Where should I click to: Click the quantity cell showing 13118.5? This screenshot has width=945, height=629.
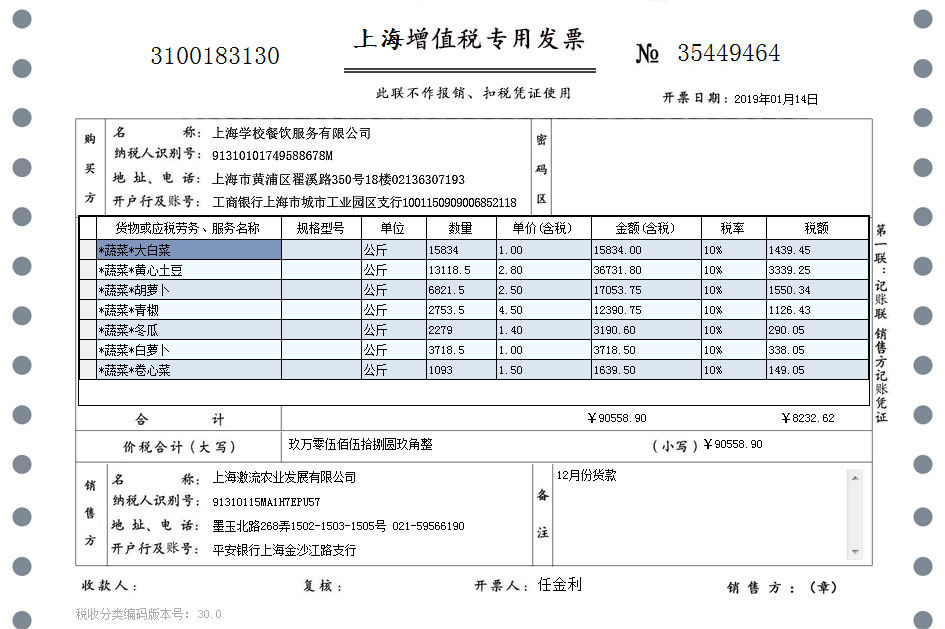tap(460, 270)
